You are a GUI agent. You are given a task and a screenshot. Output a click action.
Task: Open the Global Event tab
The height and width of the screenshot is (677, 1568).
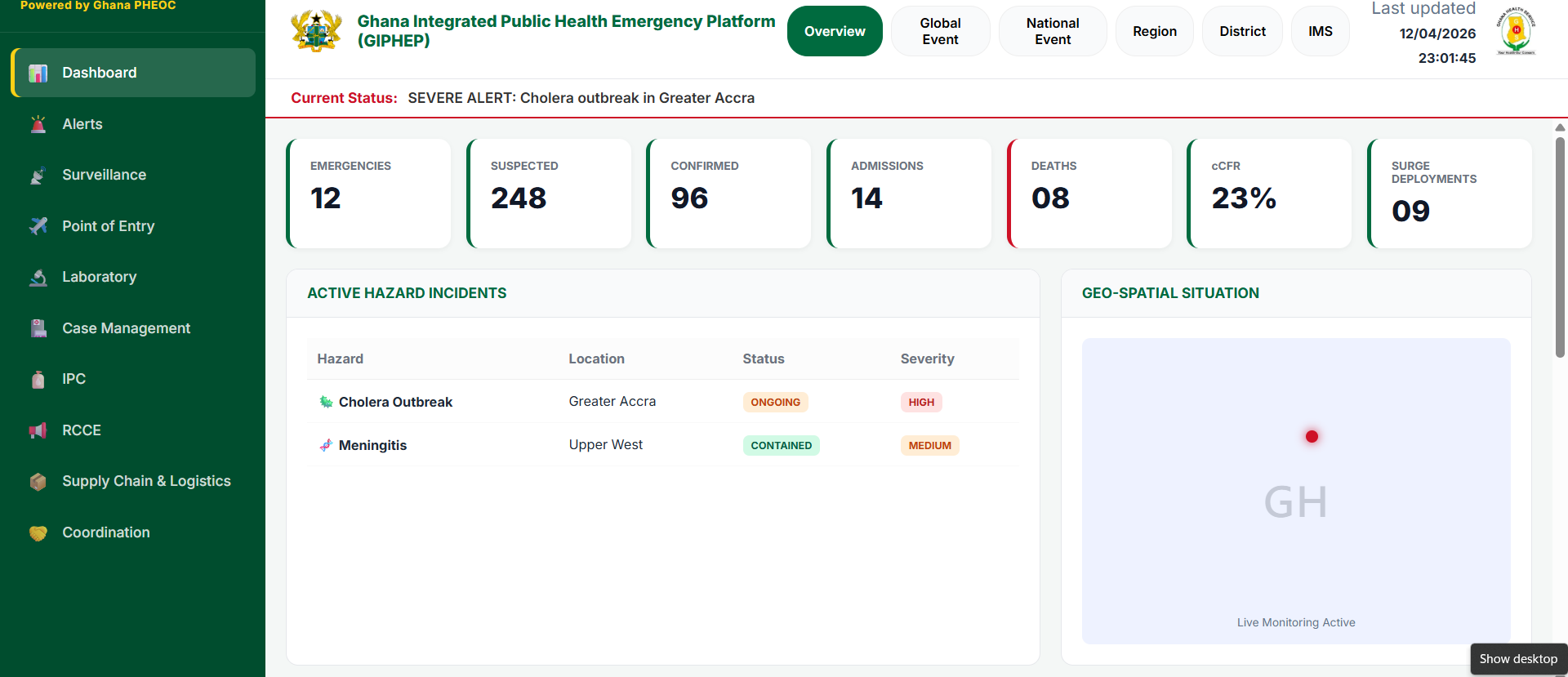coord(940,31)
